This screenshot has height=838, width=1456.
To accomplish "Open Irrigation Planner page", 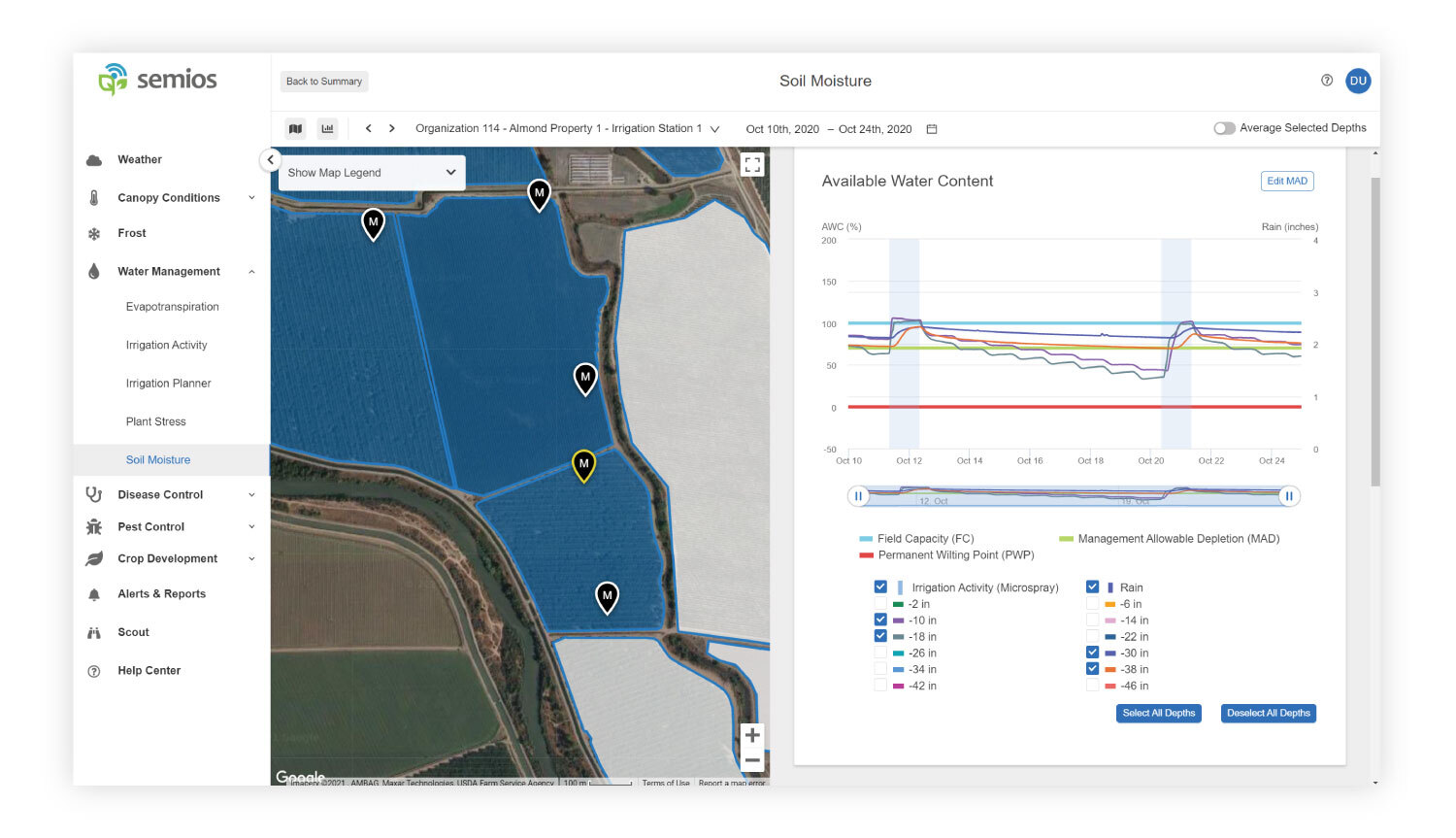I will (x=168, y=384).
